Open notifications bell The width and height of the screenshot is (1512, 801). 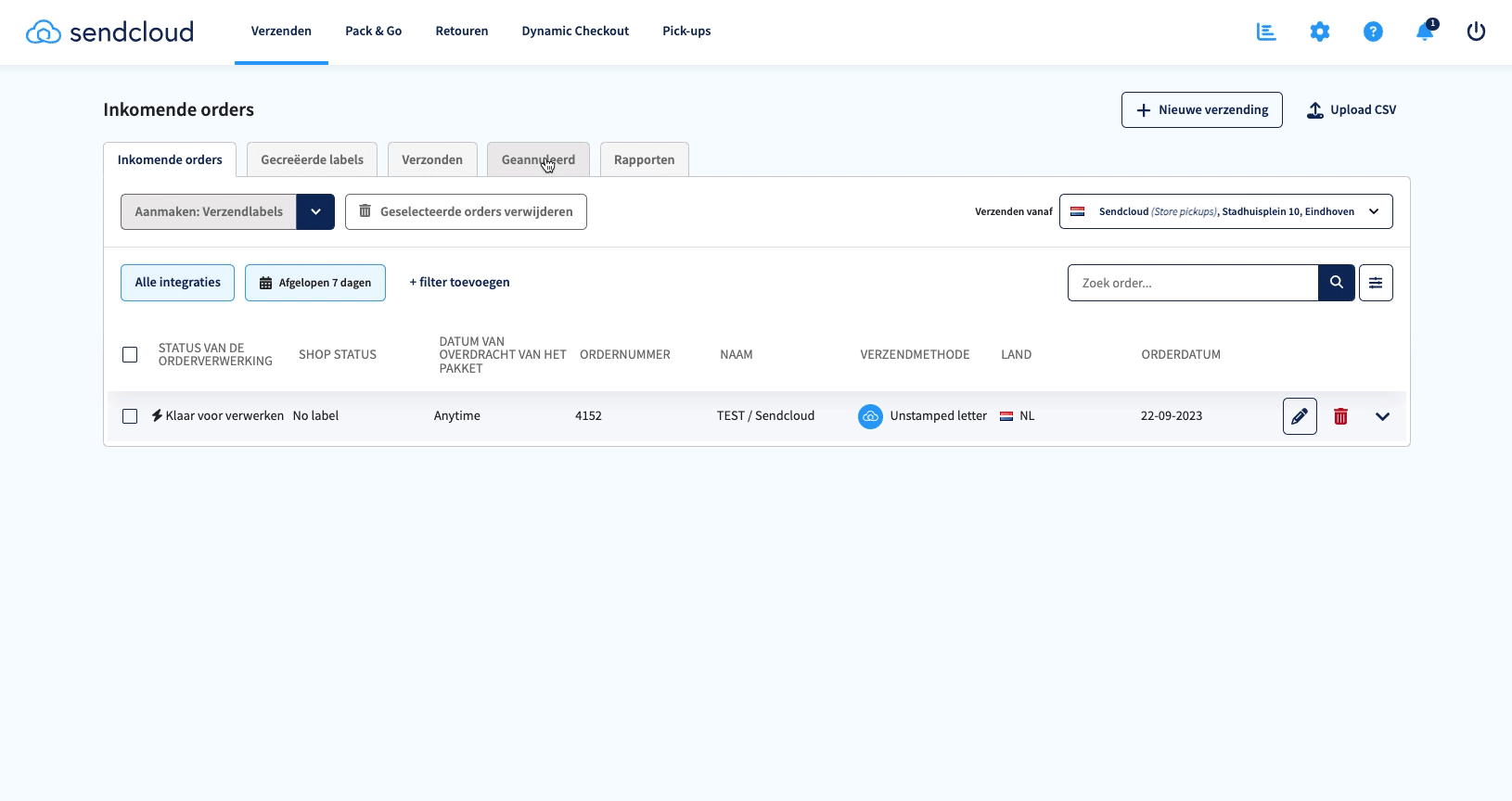click(1426, 32)
